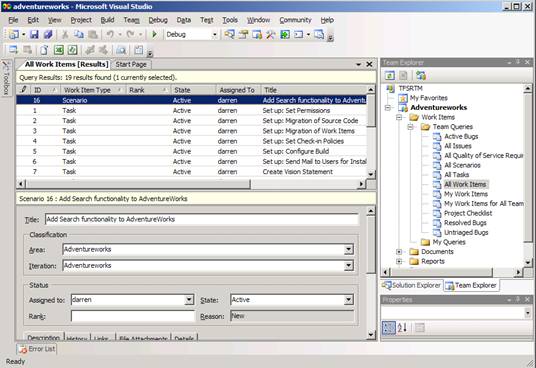
Task: Switch Properties to Categorized view icon
Action: tap(389, 328)
